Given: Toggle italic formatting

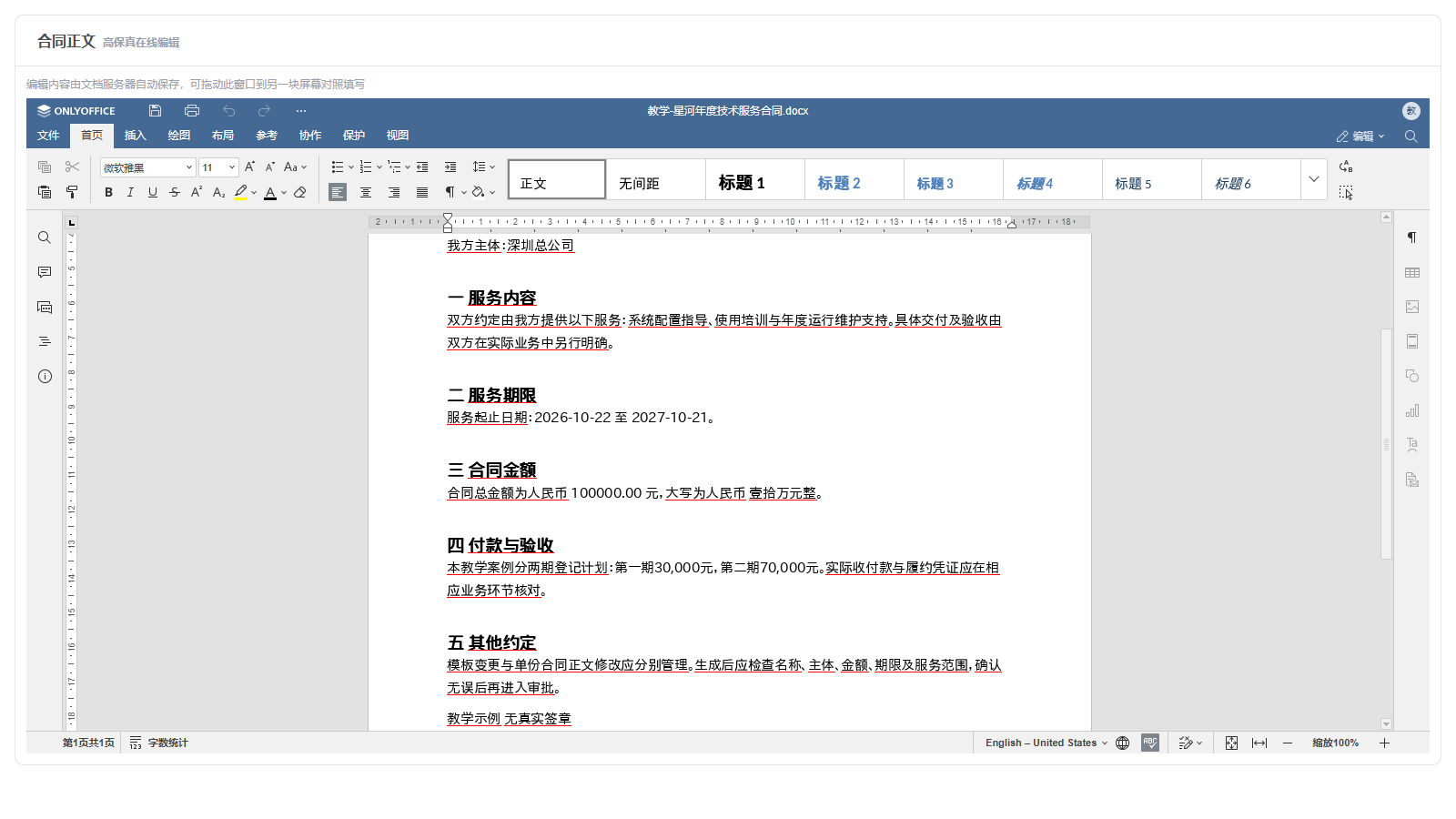Looking at the screenshot, I should [x=130, y=192].
